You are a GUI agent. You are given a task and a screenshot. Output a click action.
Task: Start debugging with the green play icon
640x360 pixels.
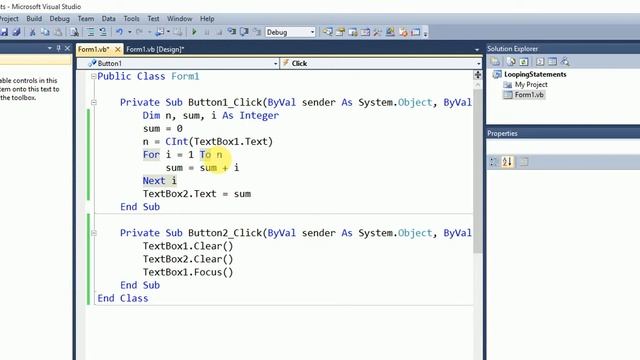pos(194,32)
